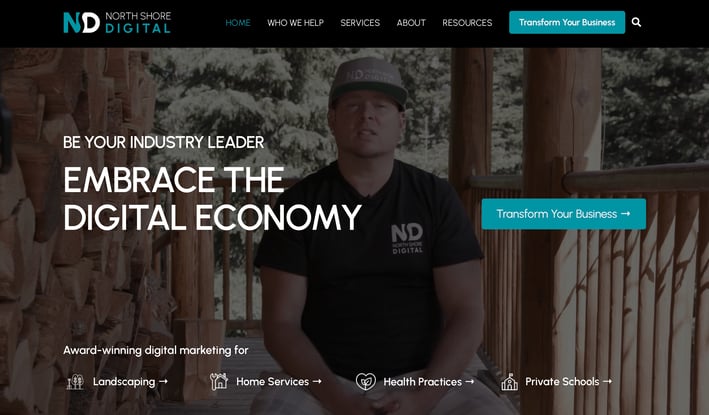Open the WHO WE HELP menu

295,23
